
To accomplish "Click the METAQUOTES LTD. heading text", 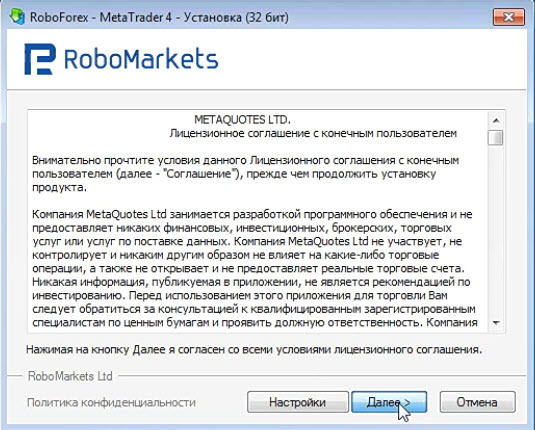I will pos(242,120).
